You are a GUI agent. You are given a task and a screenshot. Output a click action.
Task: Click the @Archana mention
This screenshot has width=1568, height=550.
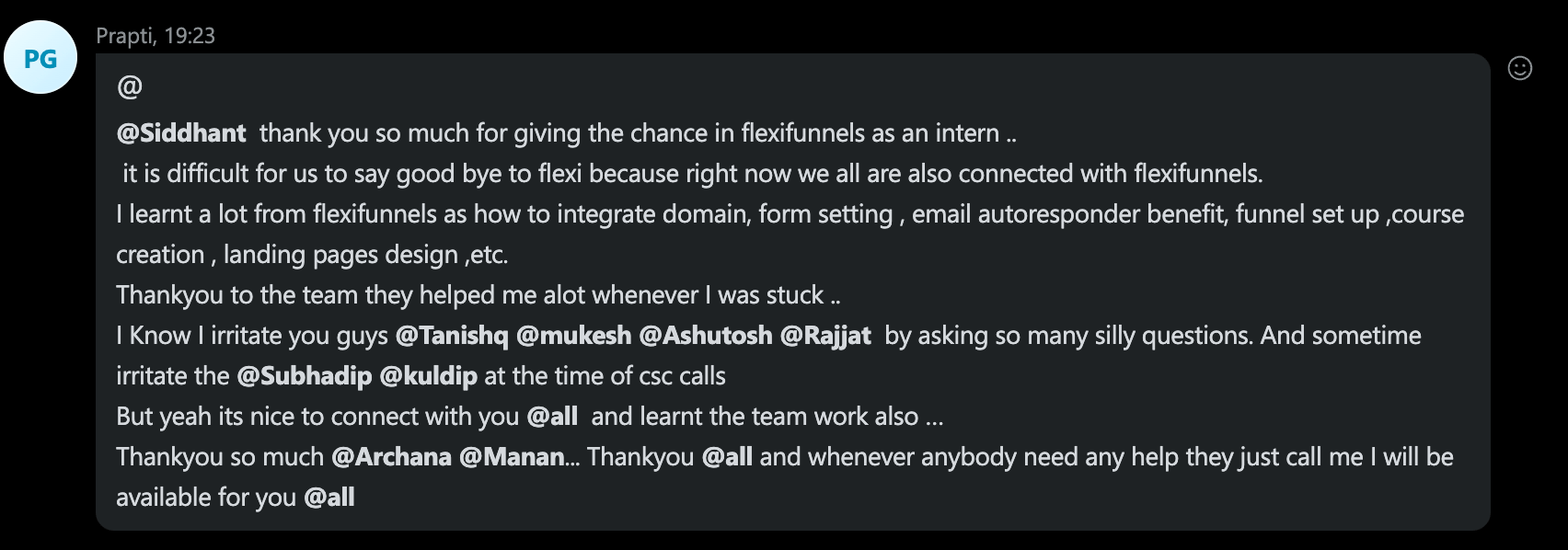391,457
